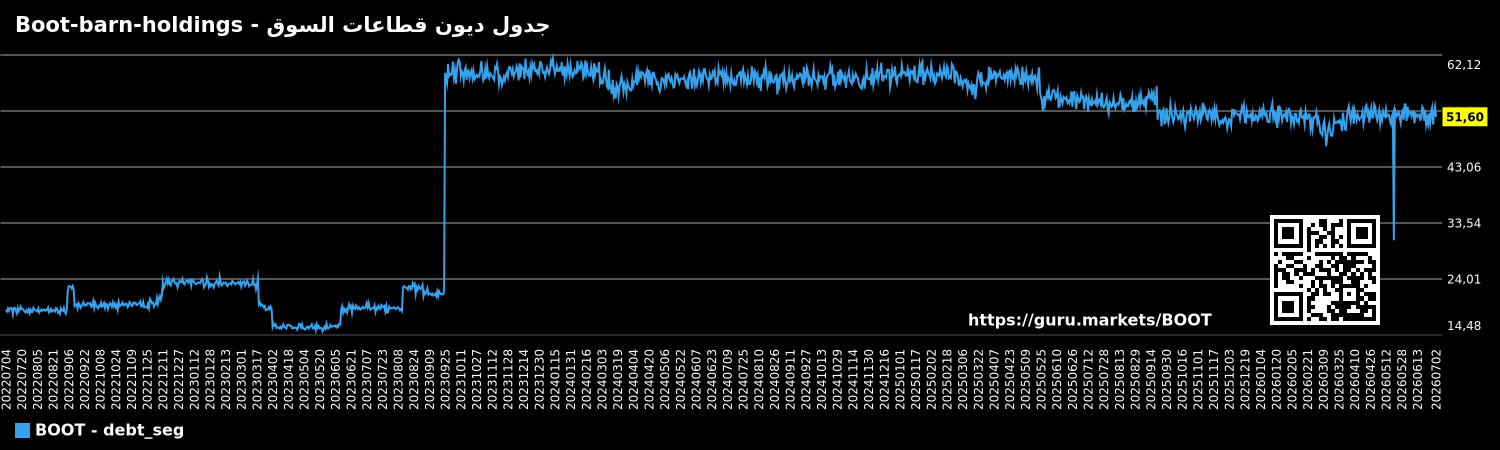The width and height of the screenshot is (1500, 450).
Task: Select the 20260104 date label
Action: (x=1262, y=378)
